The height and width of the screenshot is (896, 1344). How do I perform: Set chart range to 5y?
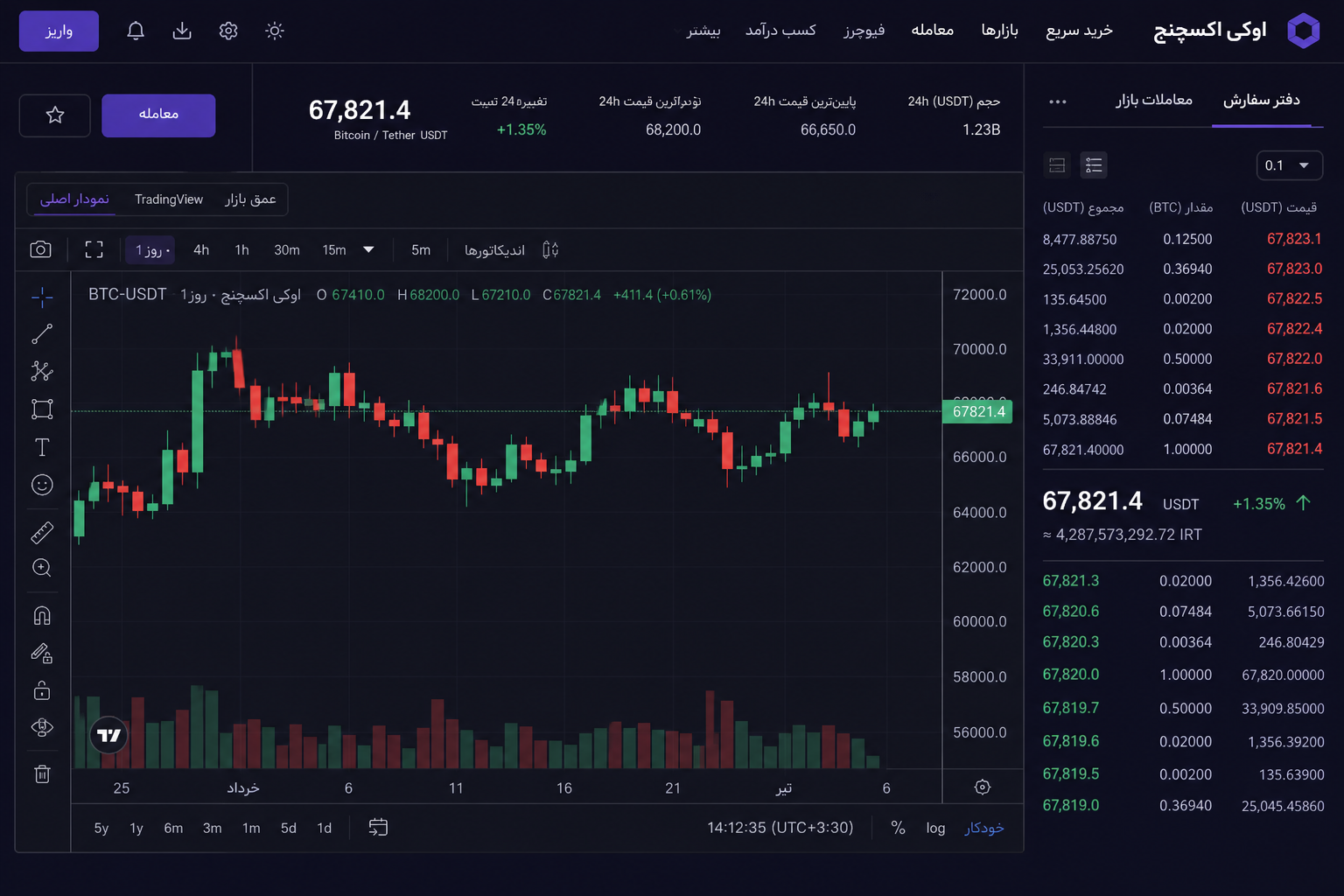(101, 828)
